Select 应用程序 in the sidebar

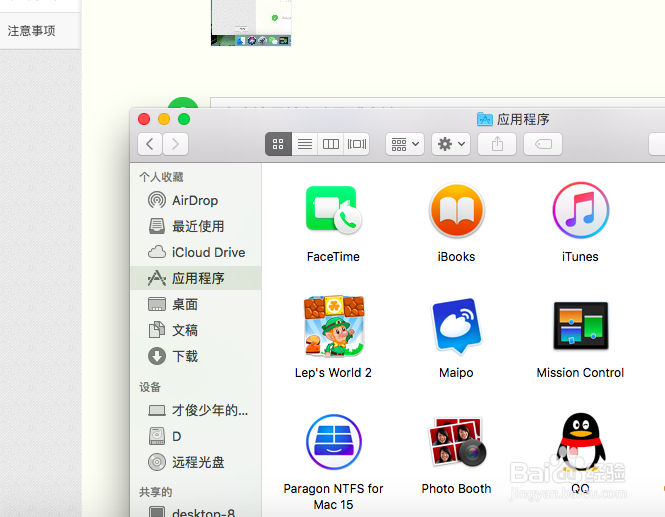(x=196, y=278)
